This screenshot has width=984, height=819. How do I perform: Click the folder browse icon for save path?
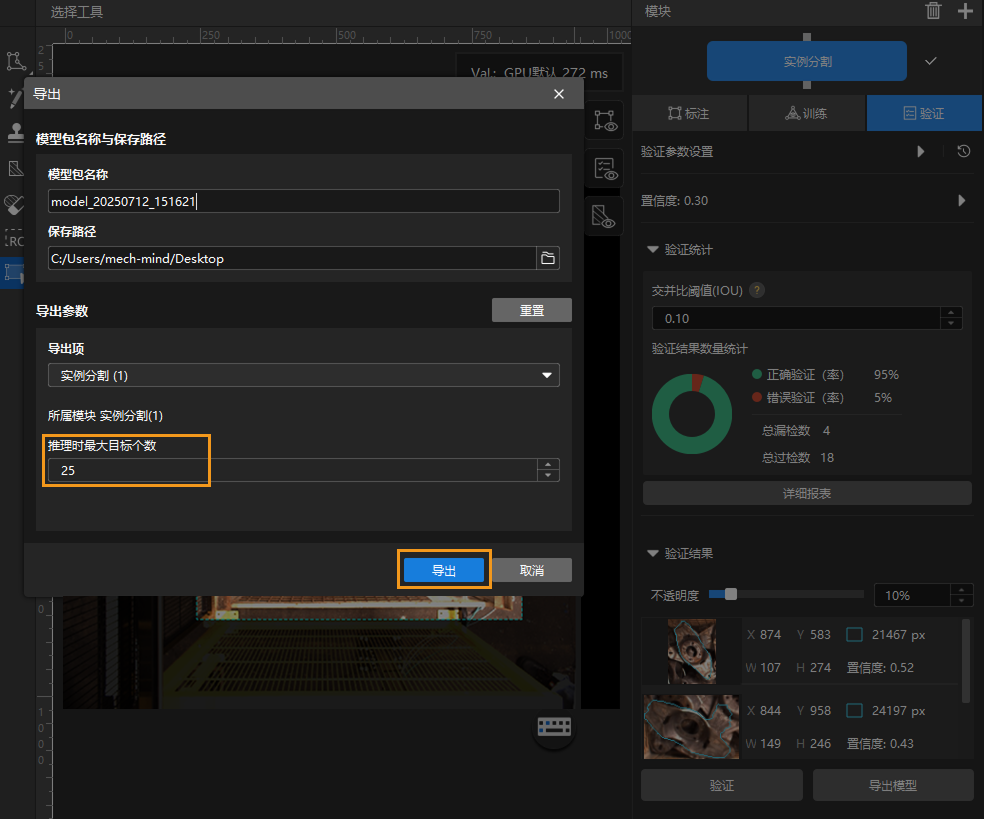(x=548, y=258)
